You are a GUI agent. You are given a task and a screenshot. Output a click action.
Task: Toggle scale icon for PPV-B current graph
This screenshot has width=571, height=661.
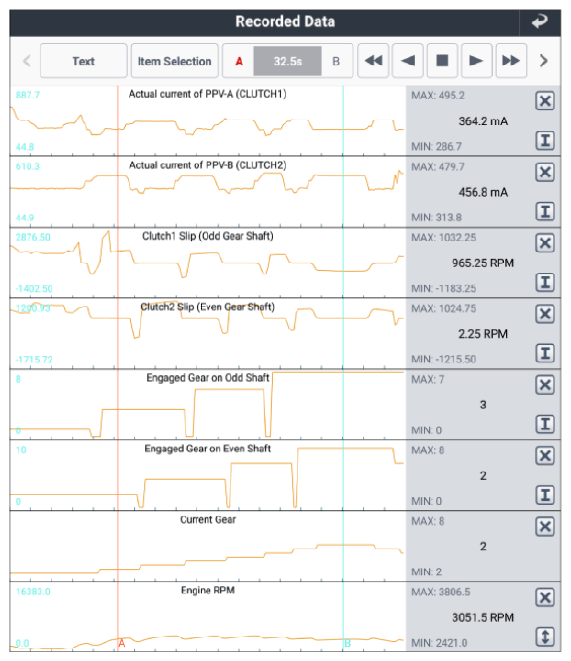[544, 211]
